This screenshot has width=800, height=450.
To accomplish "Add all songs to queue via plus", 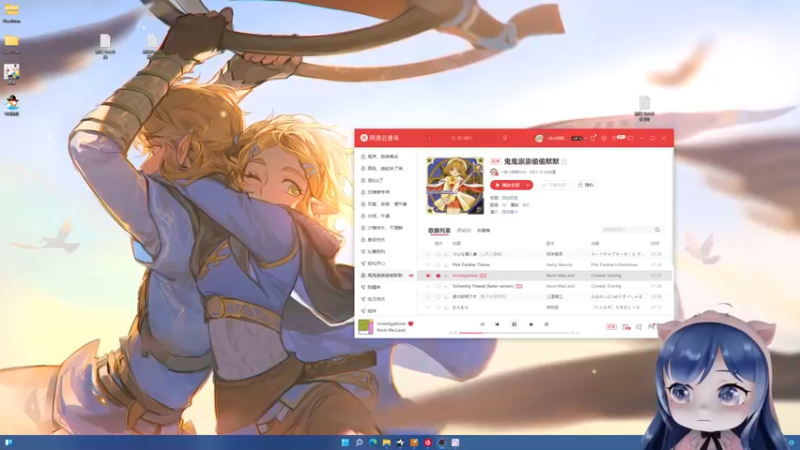I will pos(528,185).
